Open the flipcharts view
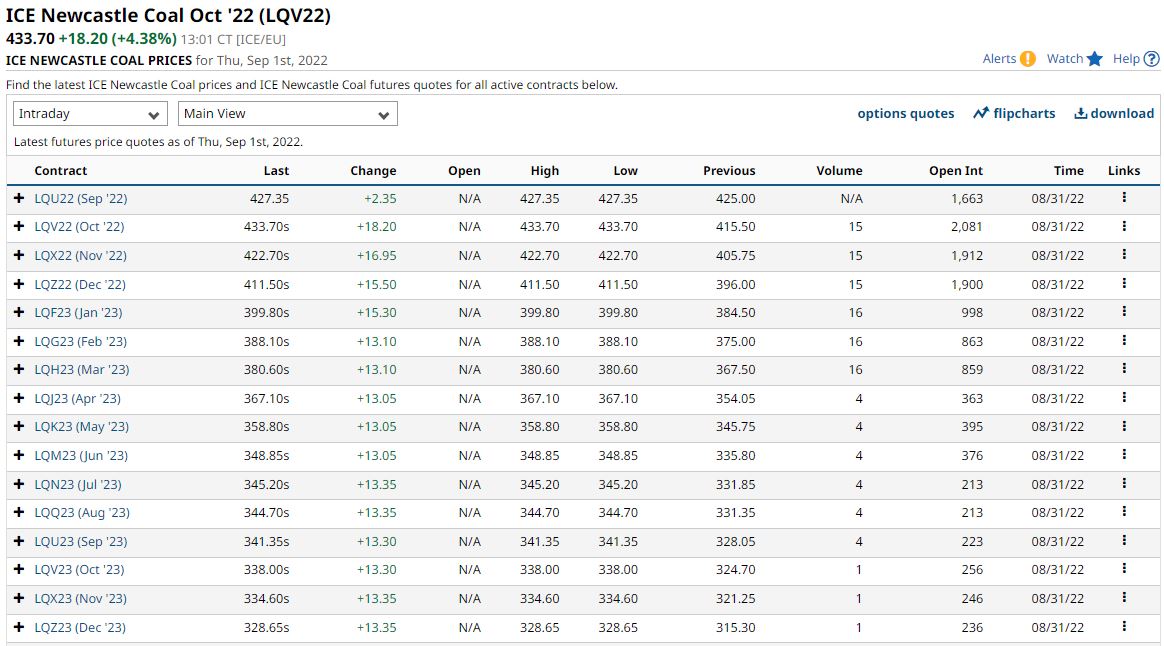Viewport: 1164px width, 646px height. pos(1014,113)
